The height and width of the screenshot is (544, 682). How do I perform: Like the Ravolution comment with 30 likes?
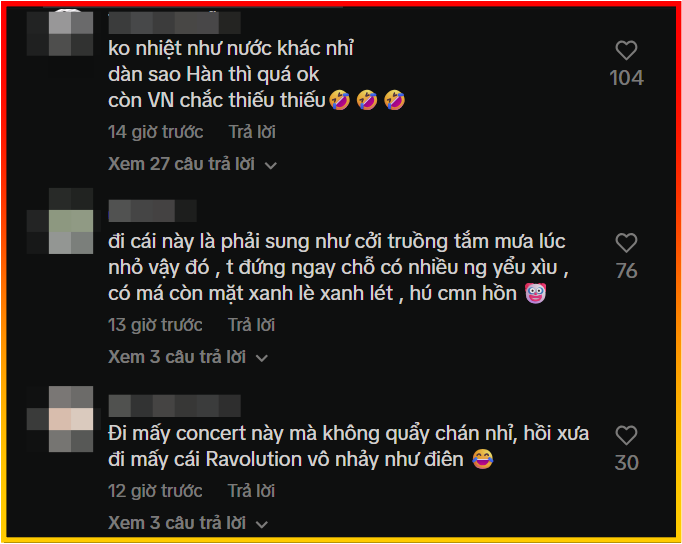pyautogui.click(x=626, y=435)
